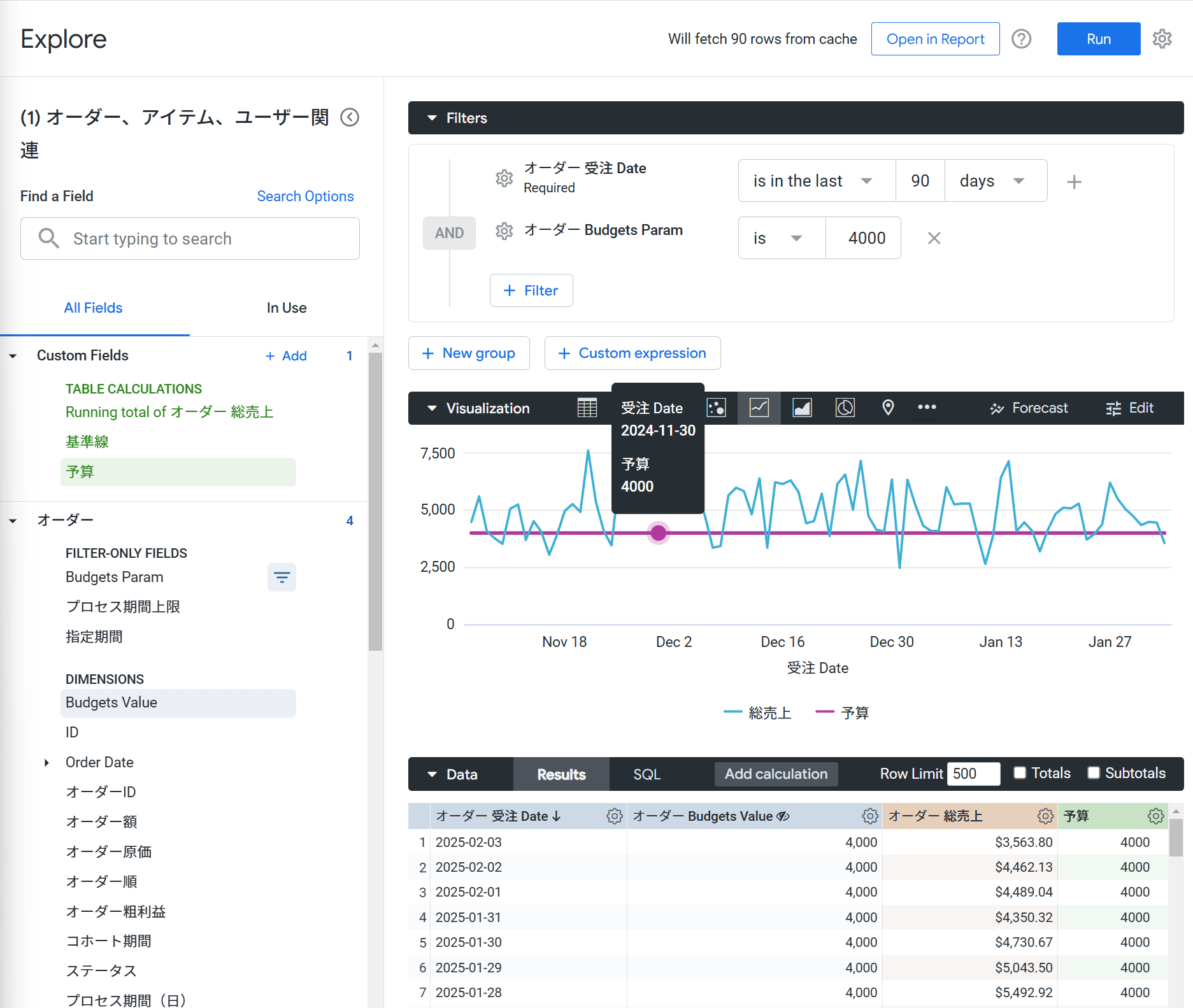This screenshot has width=1193, height=1008.
Task: Open the 'is' condition dropdown
Action: pos(782,238)
